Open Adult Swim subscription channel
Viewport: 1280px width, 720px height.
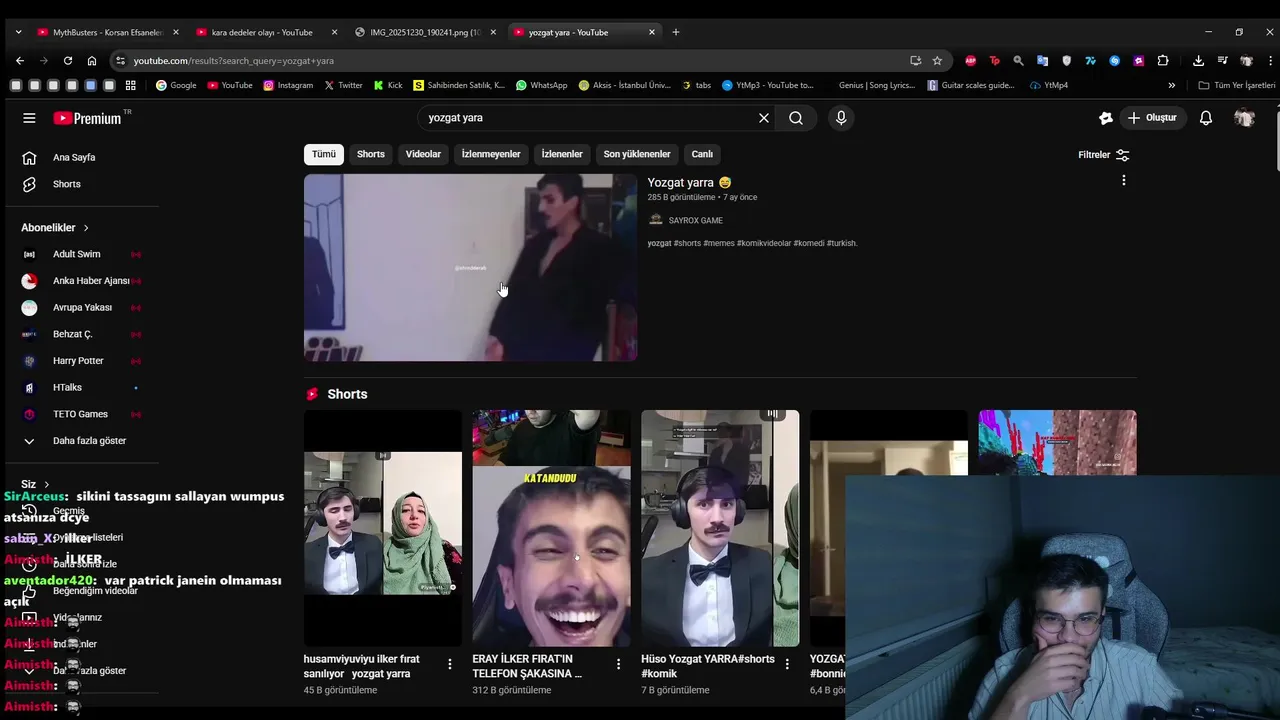pos(78,254)
